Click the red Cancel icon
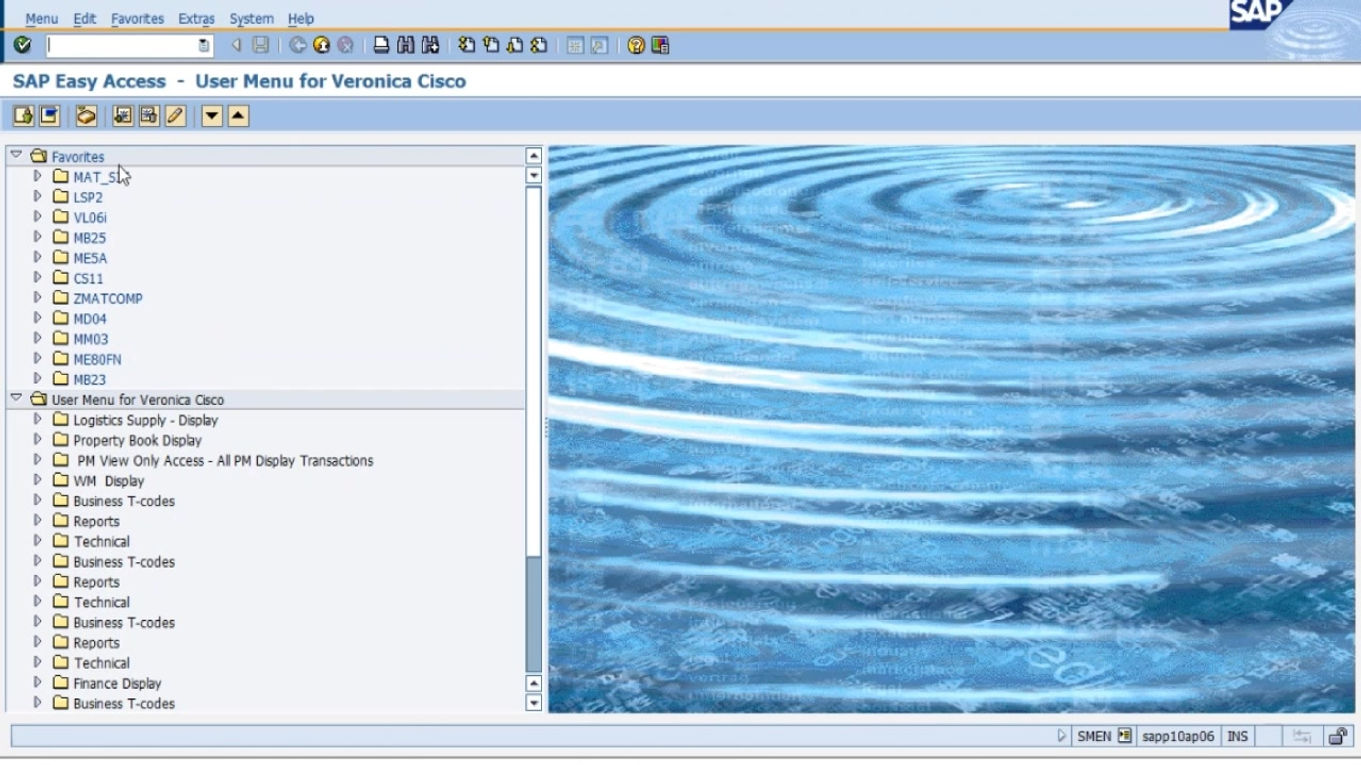 click(x=345, y=45)
